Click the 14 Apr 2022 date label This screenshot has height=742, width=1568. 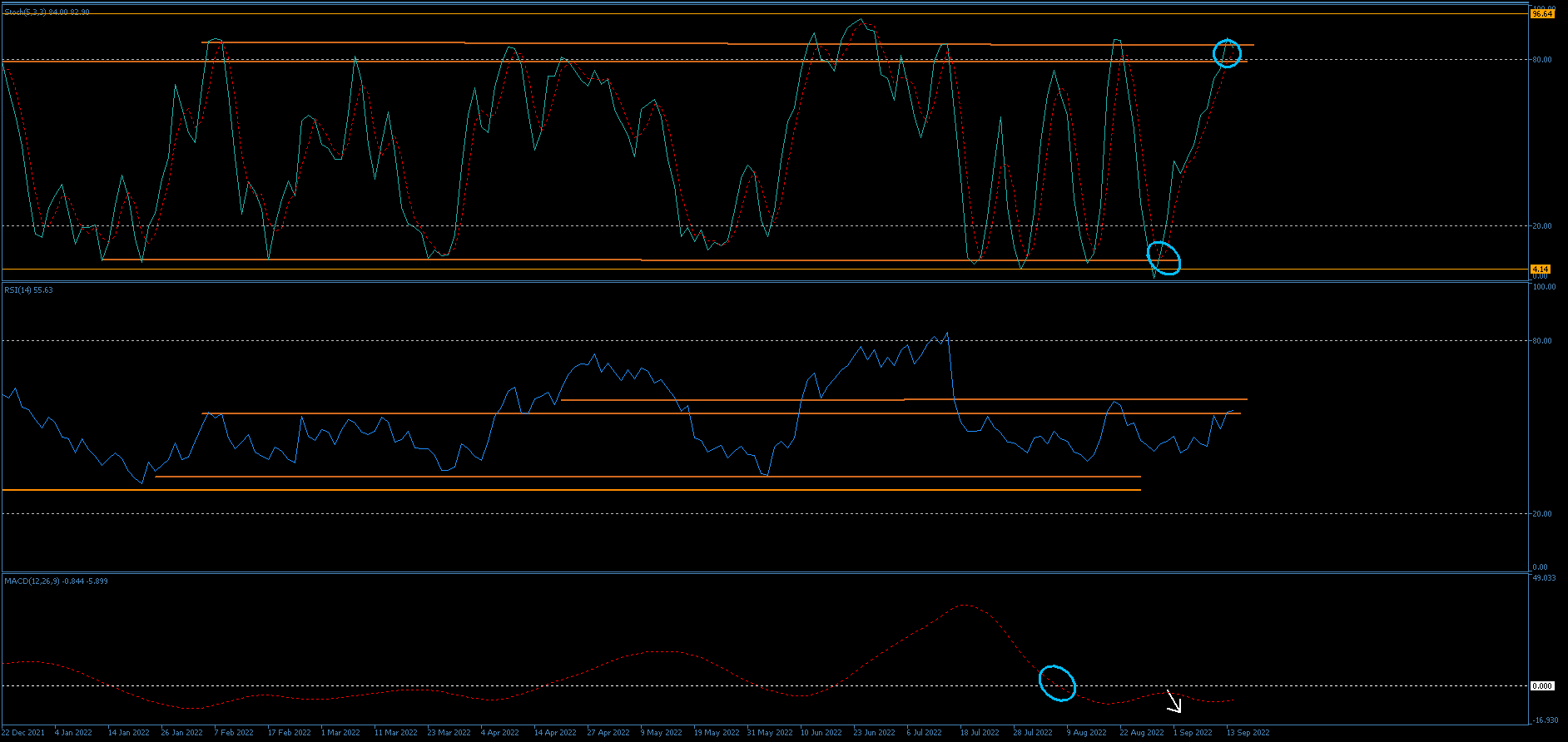(555, 733)
